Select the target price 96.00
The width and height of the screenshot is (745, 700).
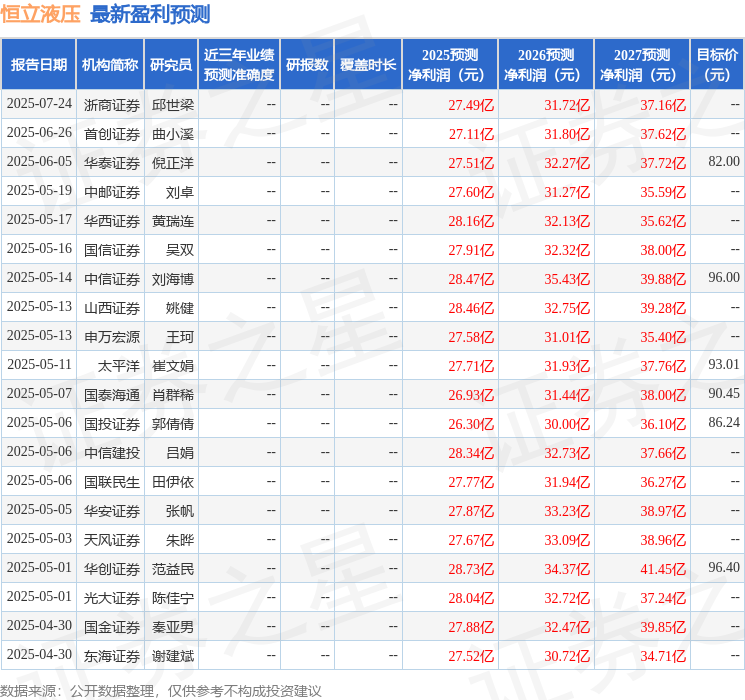click(724, 278)
